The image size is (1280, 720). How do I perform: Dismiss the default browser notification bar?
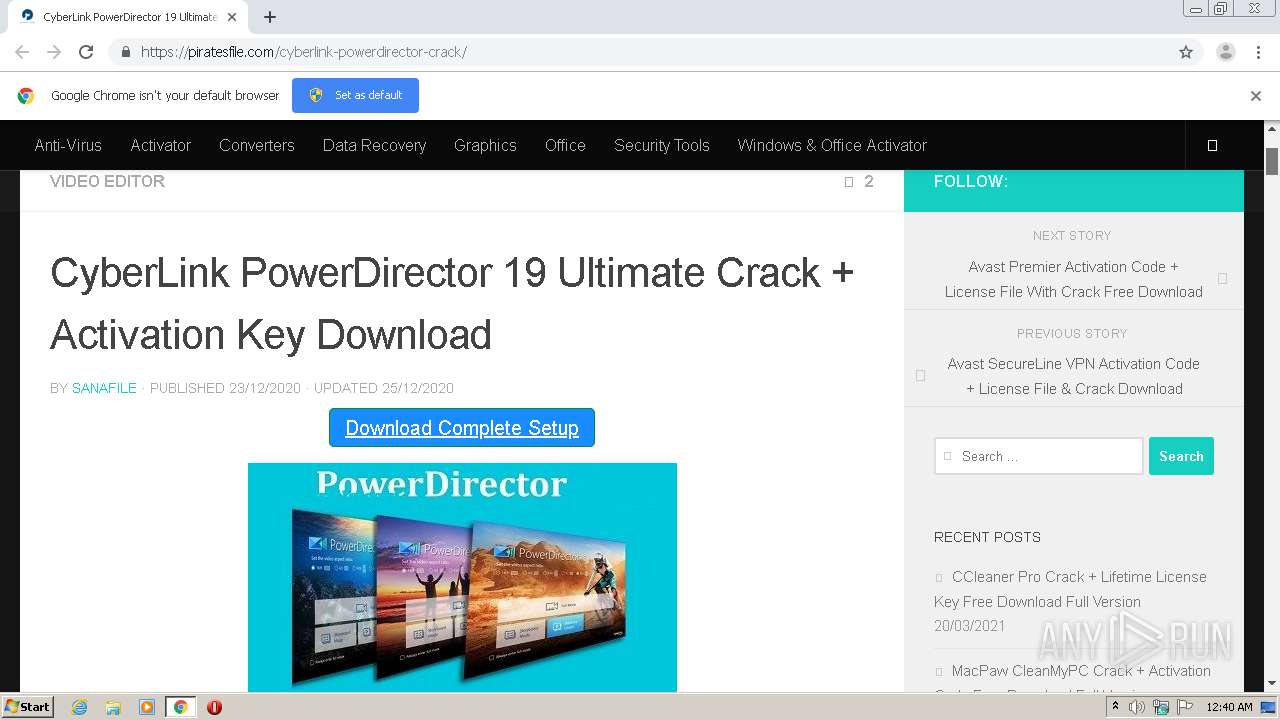1255,96
